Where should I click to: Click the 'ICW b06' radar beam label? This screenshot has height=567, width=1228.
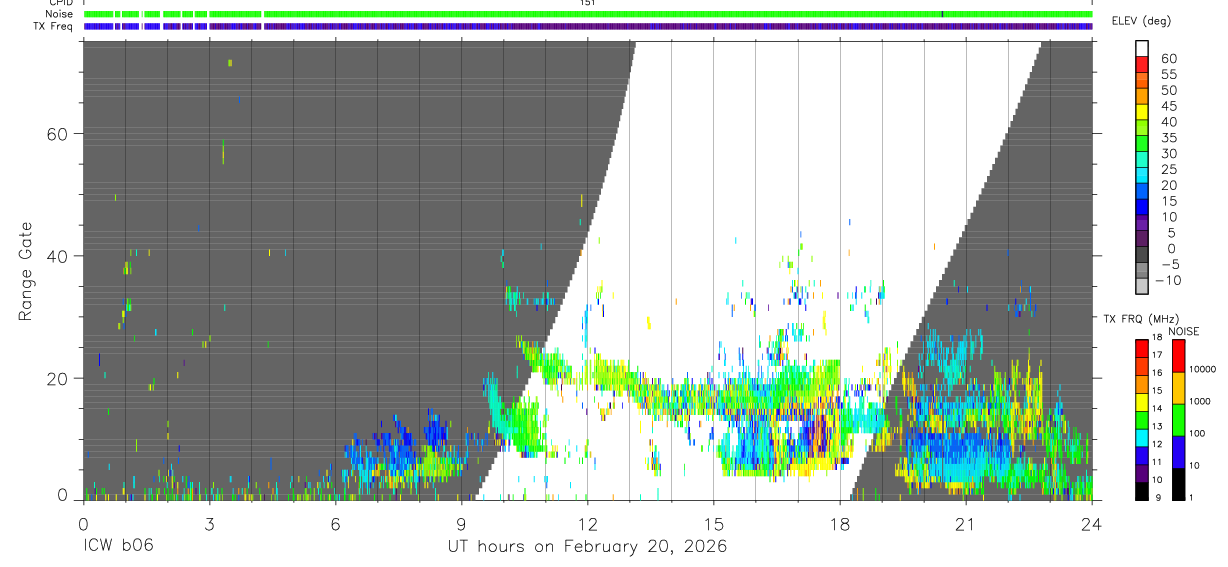coord(118,546)
